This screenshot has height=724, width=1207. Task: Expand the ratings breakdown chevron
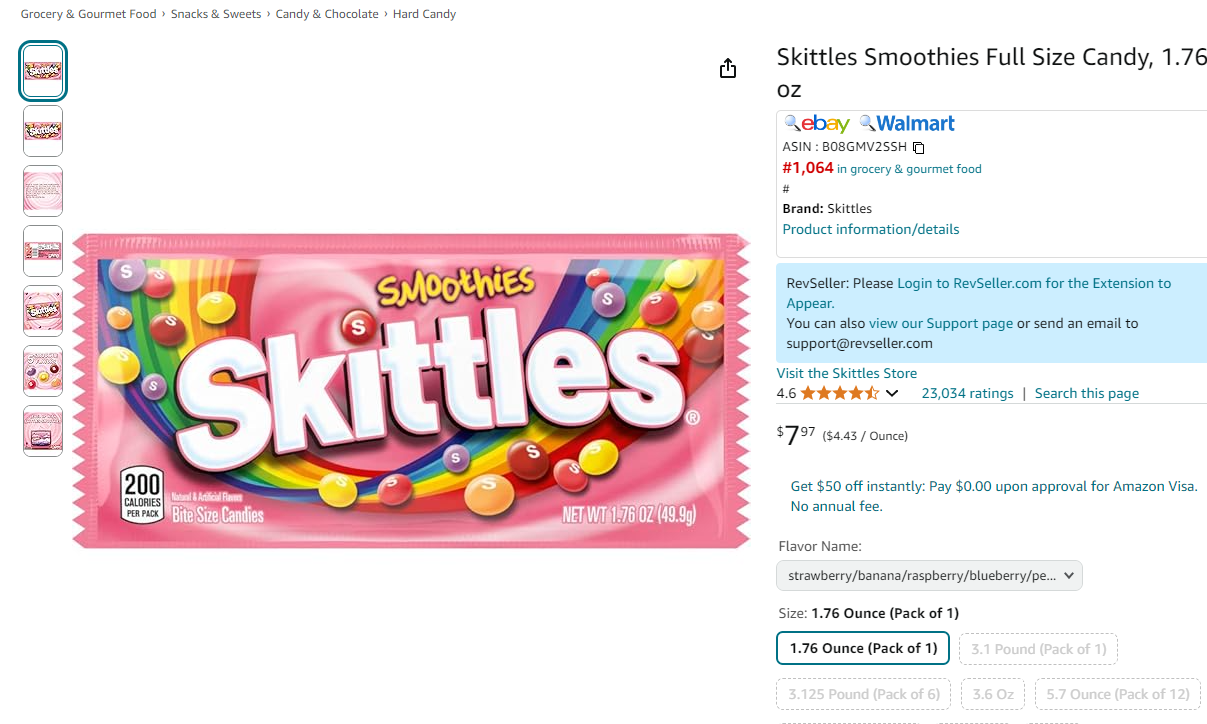892,393
